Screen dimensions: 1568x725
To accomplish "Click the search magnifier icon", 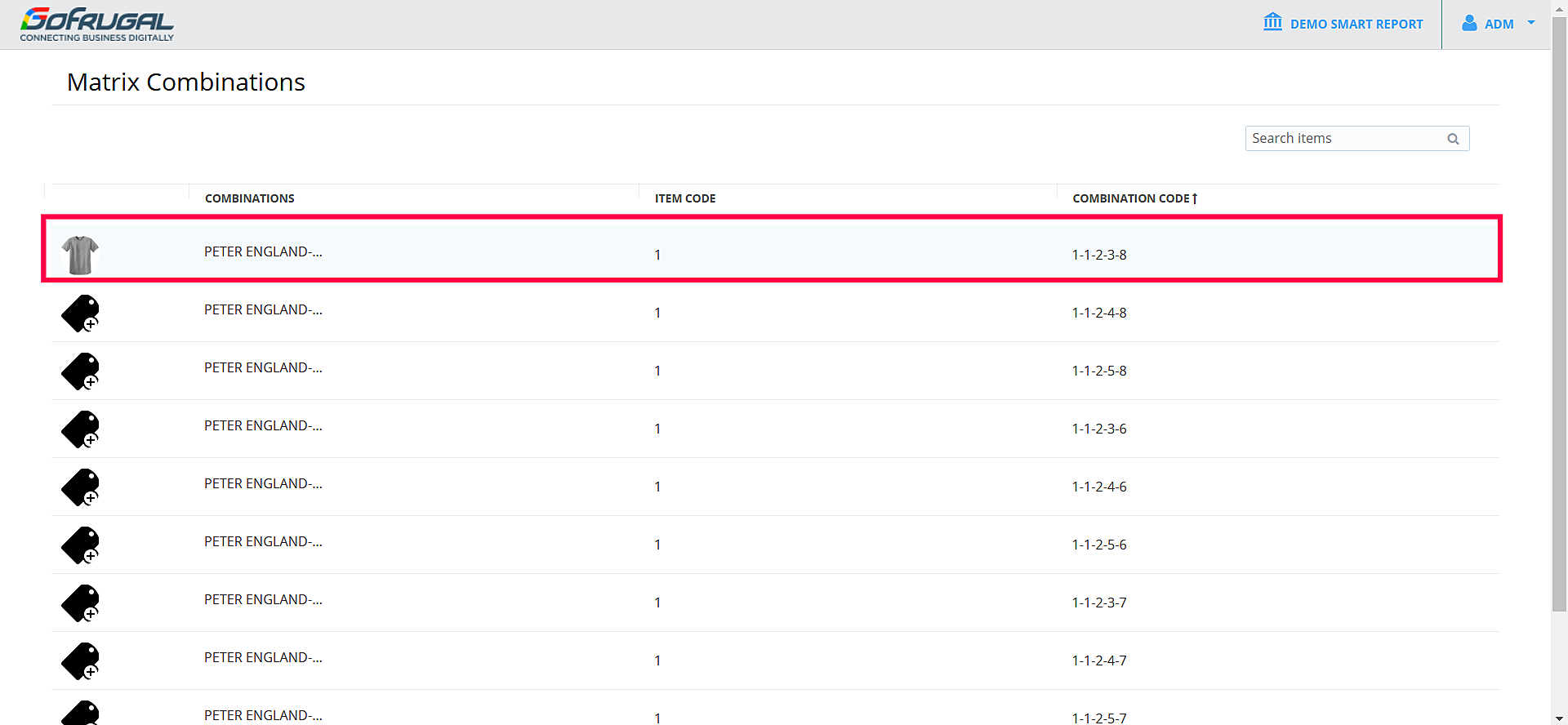I will [1453, 139].
